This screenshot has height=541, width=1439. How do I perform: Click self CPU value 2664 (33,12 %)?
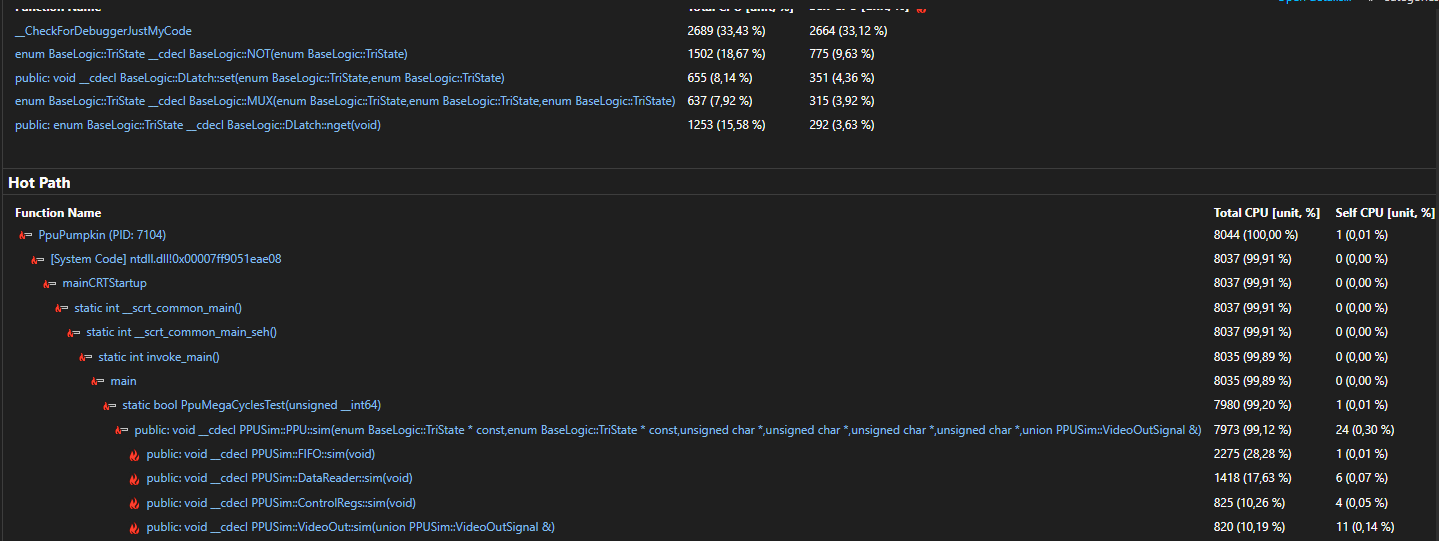click(849, 31)
